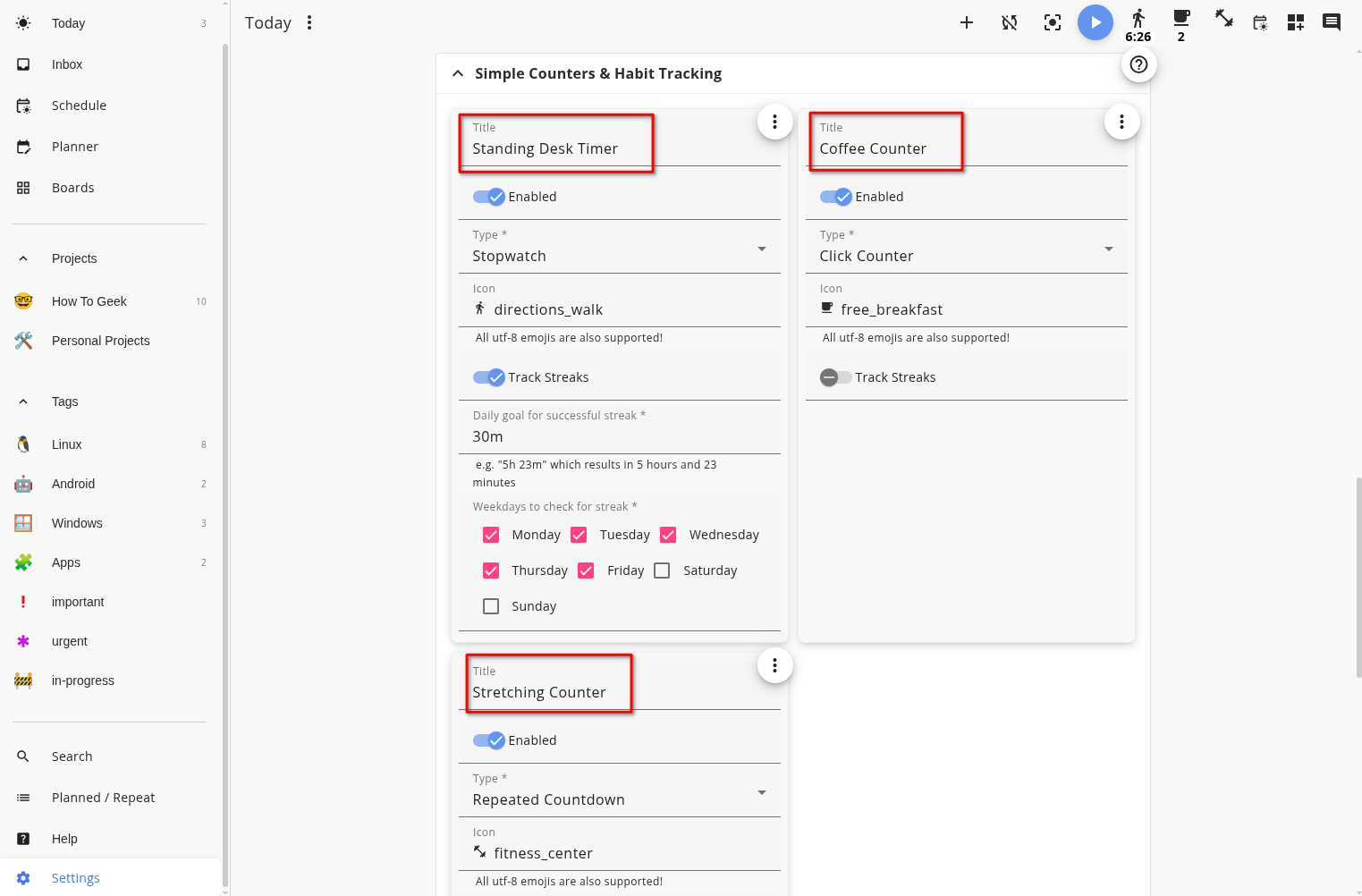Open the Stretching Counter three-dot menu

pos(774,665)
